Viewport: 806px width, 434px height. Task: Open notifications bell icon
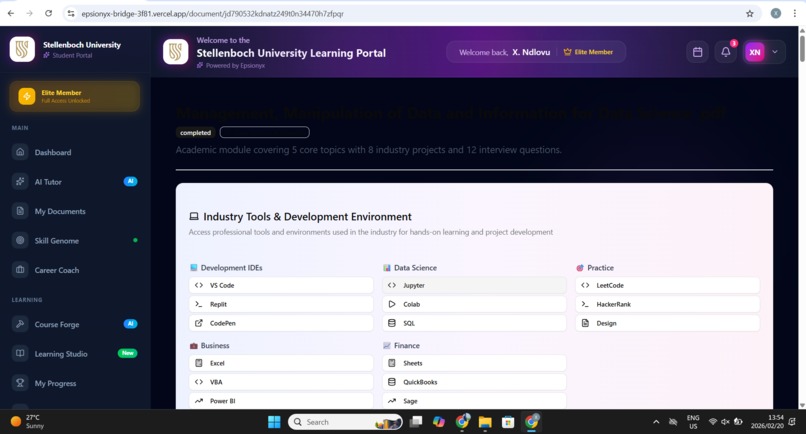pos(725,52)
